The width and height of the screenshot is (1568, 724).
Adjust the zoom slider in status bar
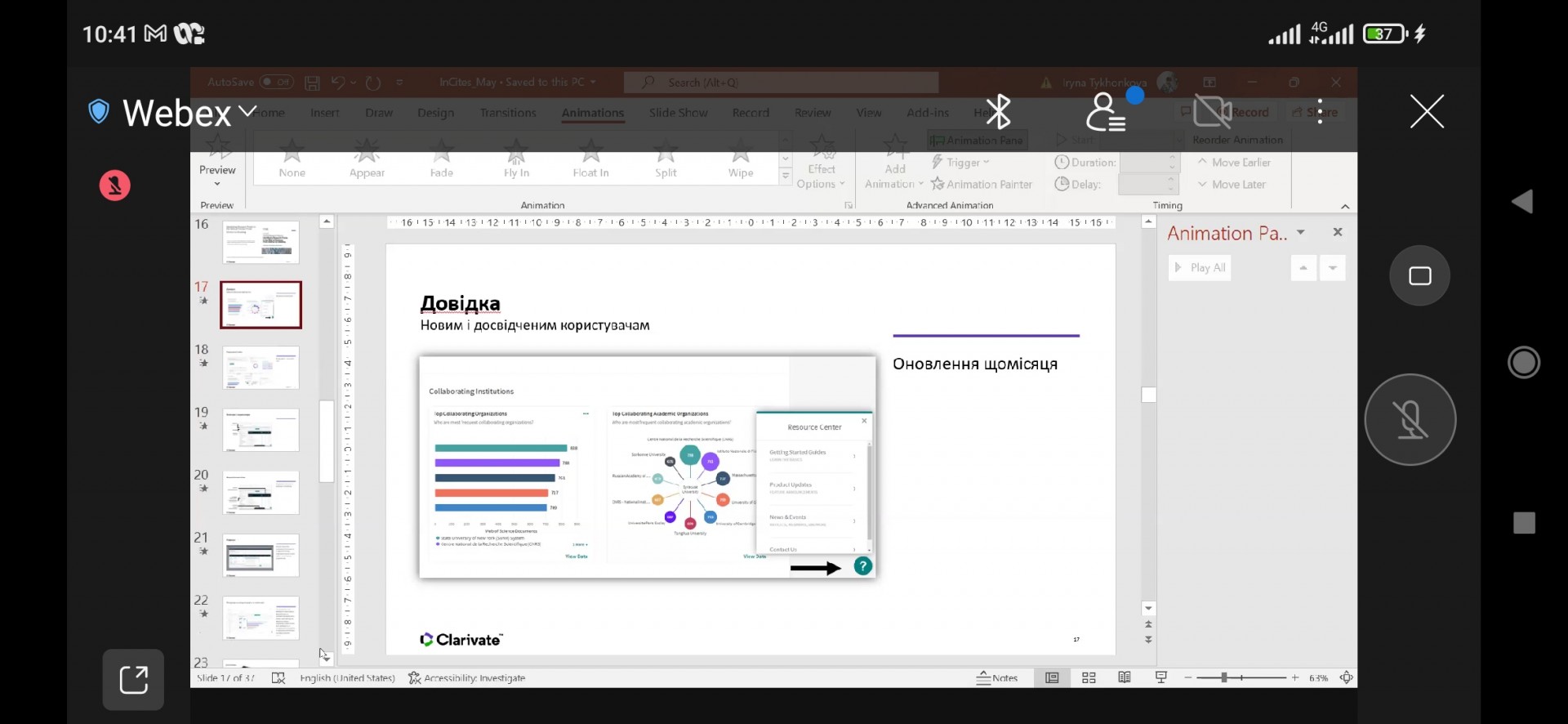[1224, 678]
